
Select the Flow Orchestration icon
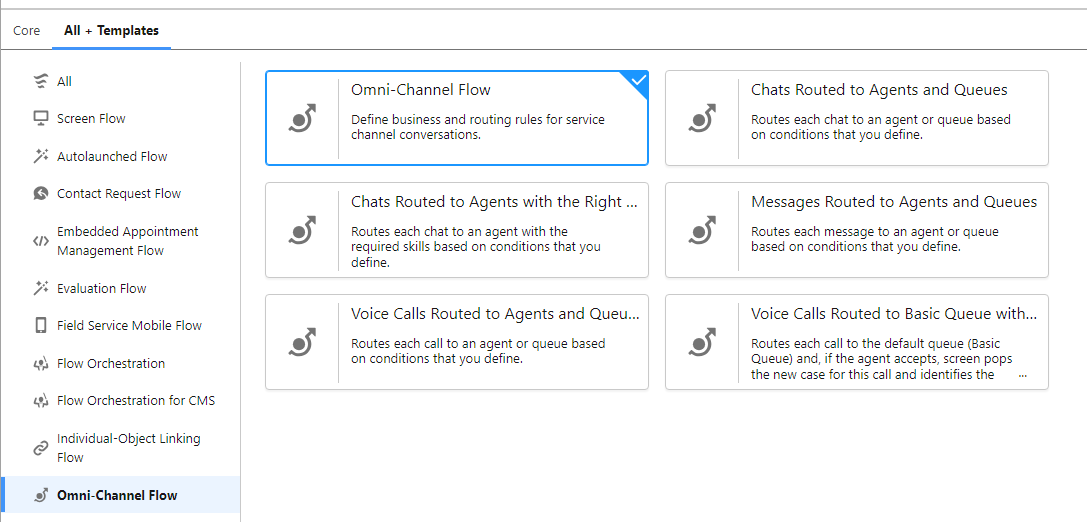click(x=41, y=364)
